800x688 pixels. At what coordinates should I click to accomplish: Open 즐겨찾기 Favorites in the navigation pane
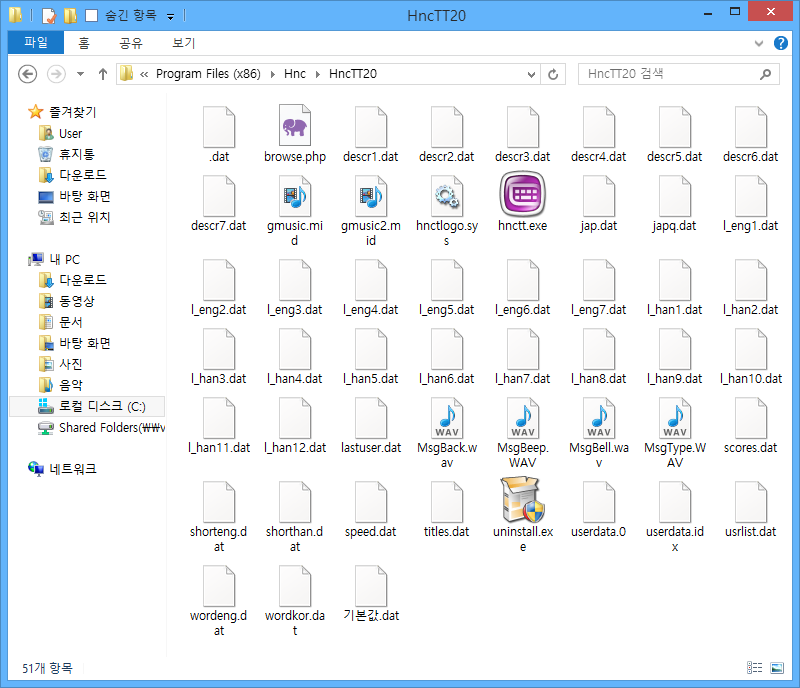pos(72,112)
